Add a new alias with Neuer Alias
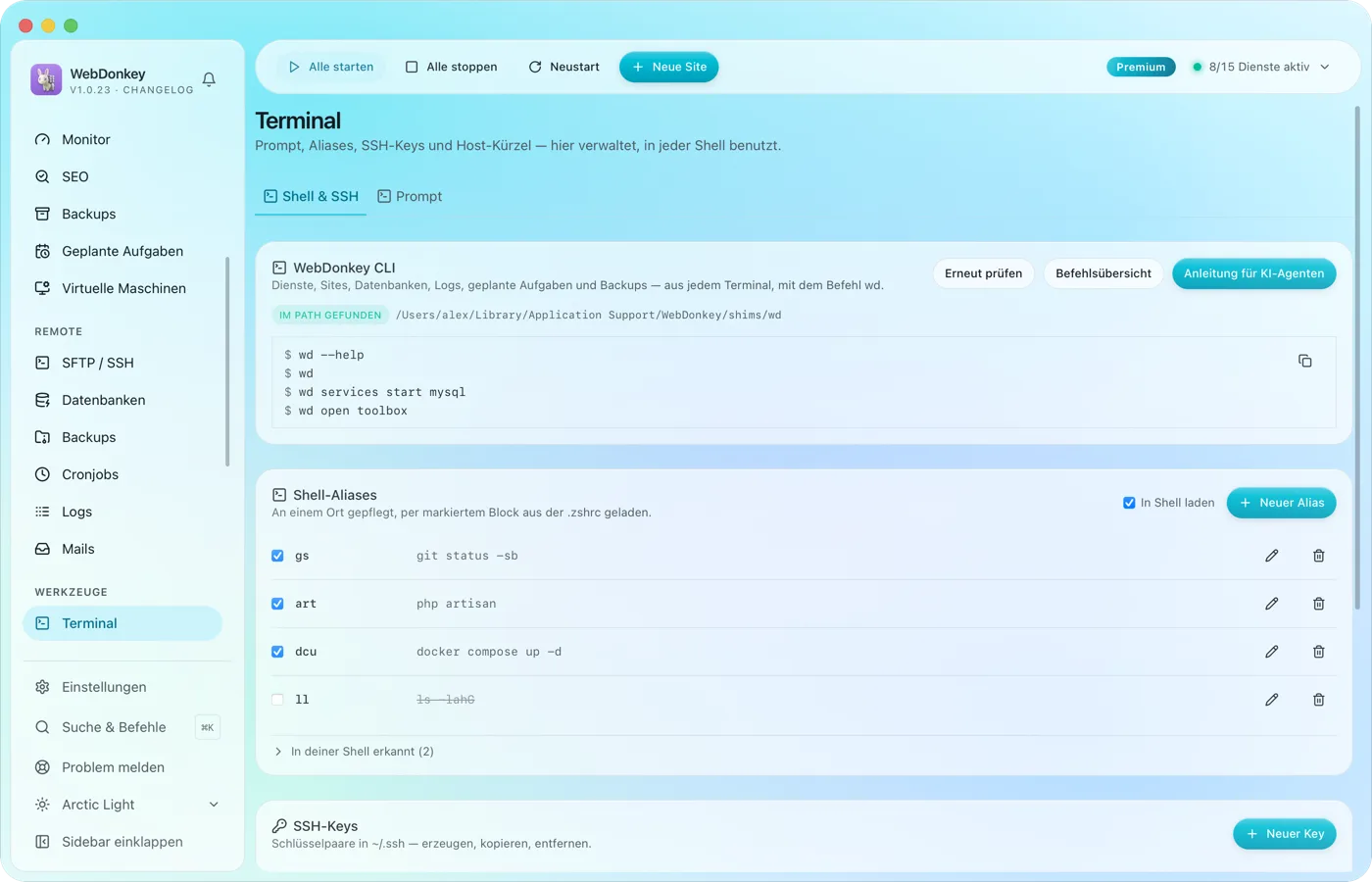Image resolution: width=1372 pixels, height=882 pixels. (1282, 503)
